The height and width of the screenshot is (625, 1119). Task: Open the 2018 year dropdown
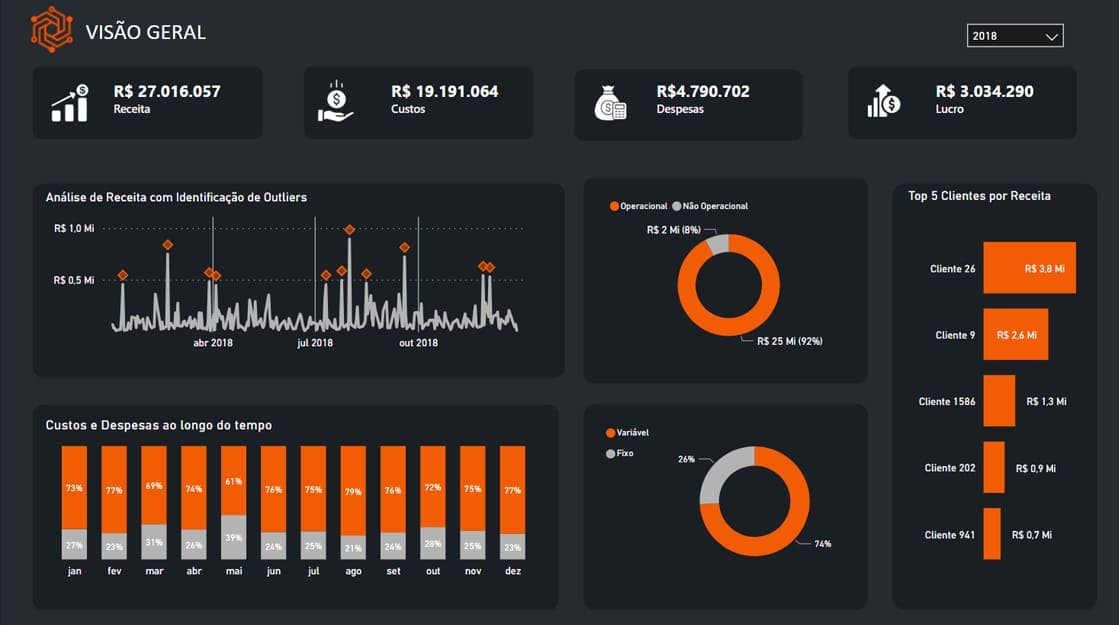point(1015,36)
